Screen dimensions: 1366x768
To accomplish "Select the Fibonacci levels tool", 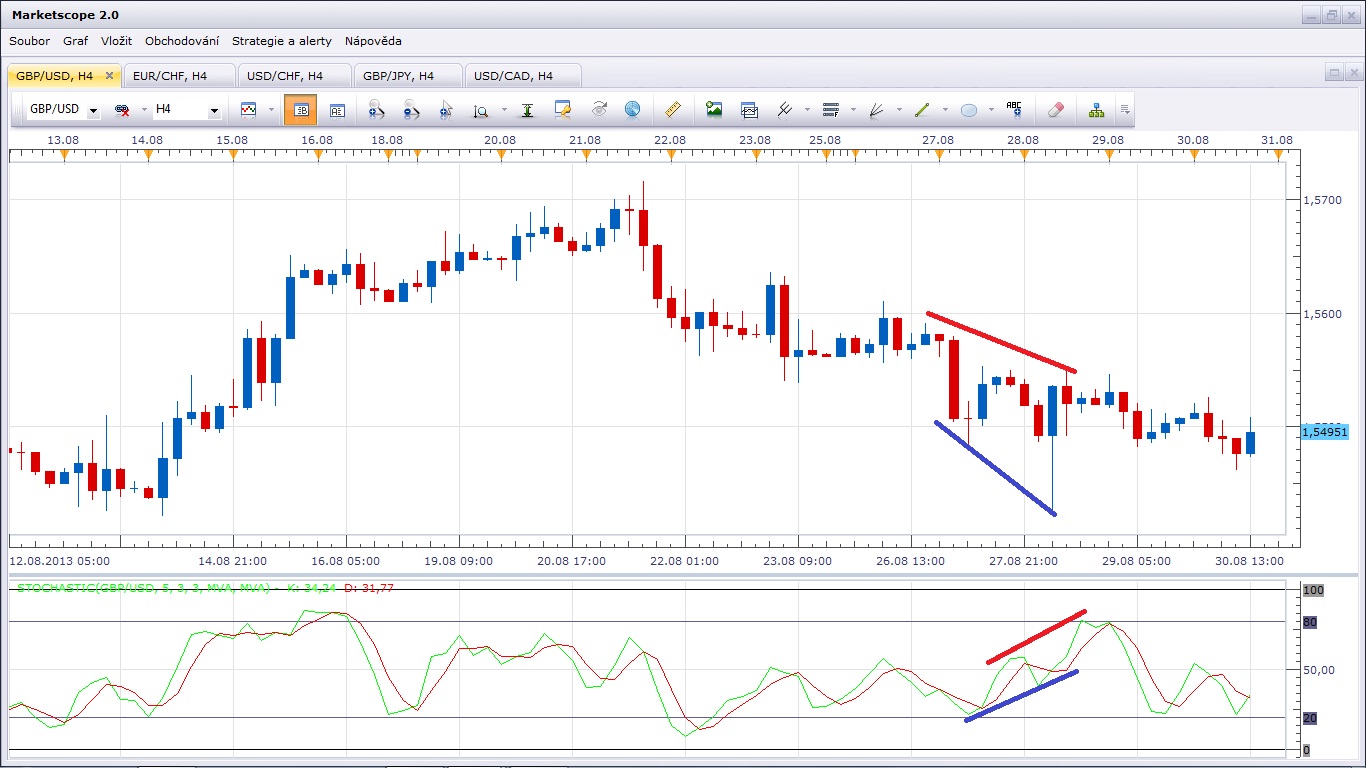I will [x=830, y=110].
